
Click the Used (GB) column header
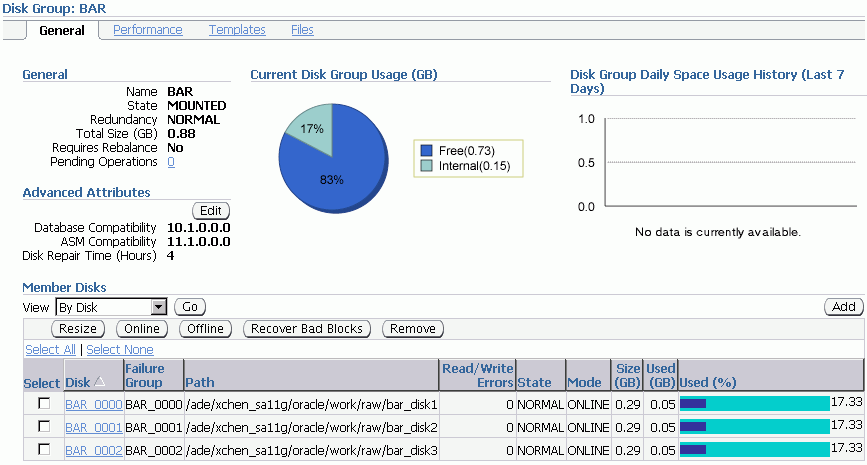[661, 375]
